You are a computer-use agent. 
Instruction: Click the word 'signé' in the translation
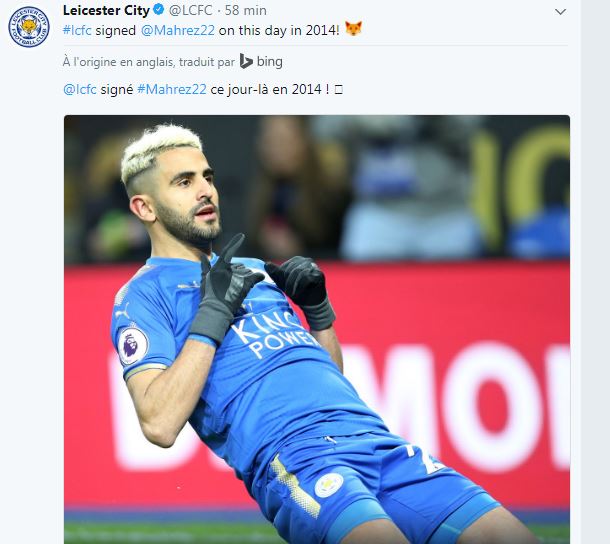(x=117, y=89)
